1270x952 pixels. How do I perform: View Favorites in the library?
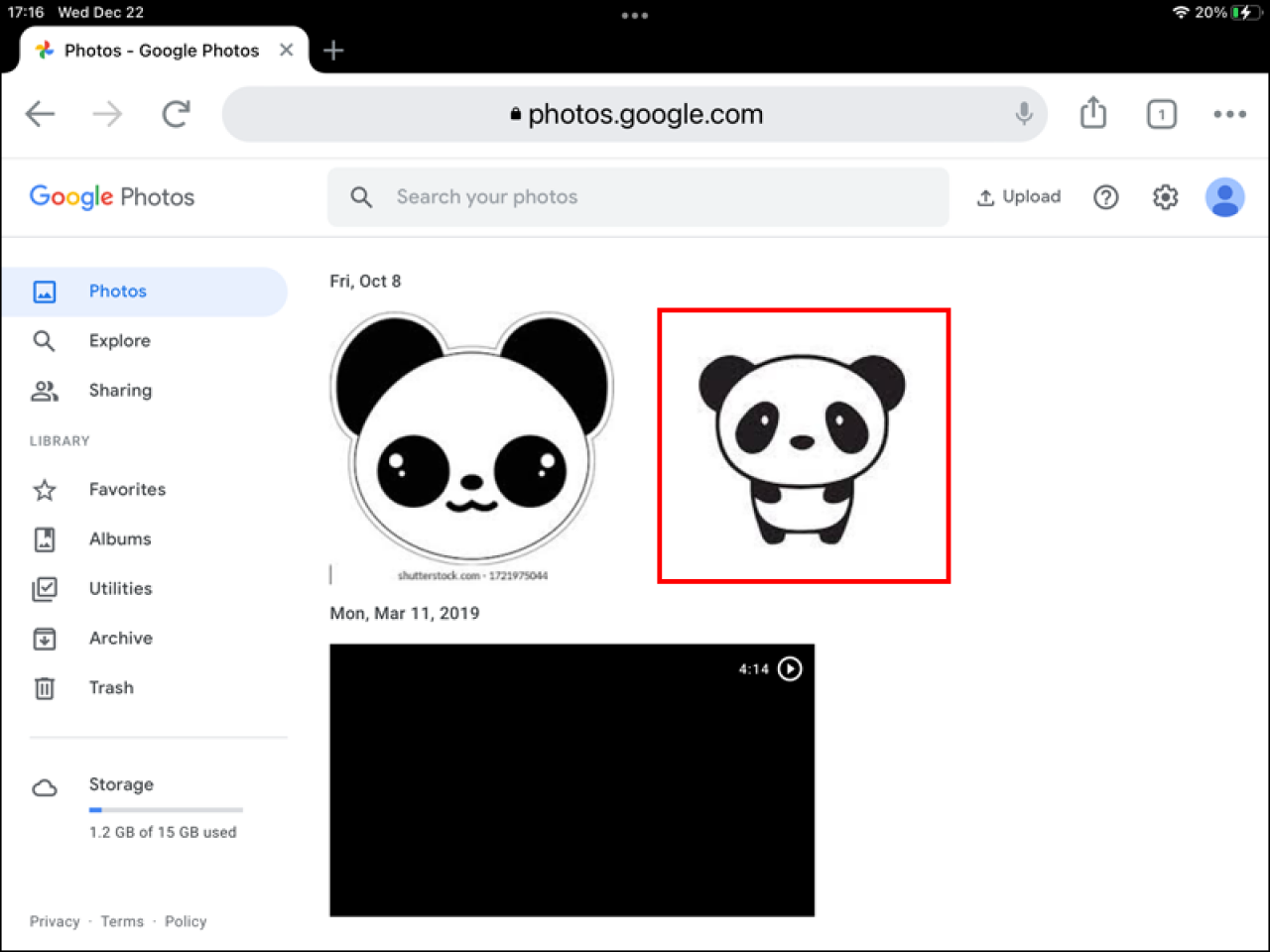(127, 489)
